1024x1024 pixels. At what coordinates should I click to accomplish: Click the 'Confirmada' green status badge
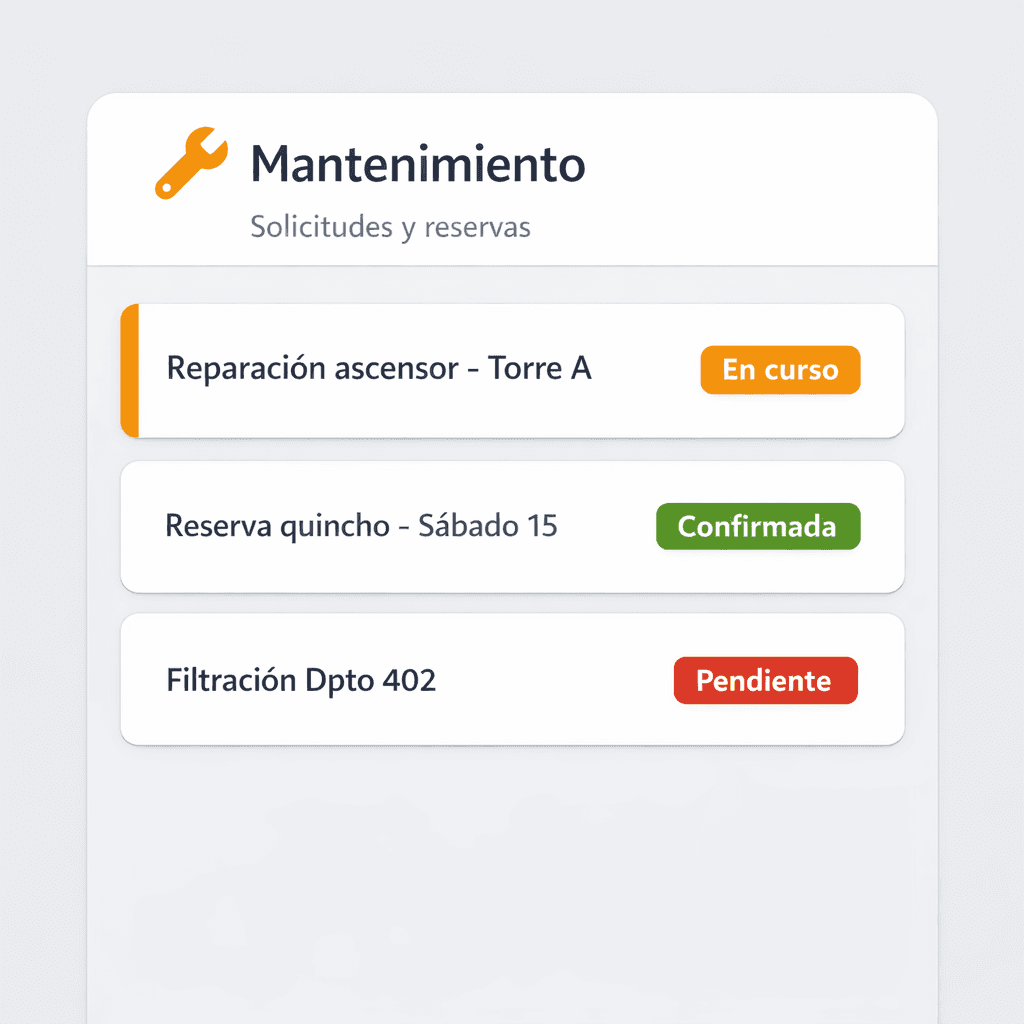(757, 527)
